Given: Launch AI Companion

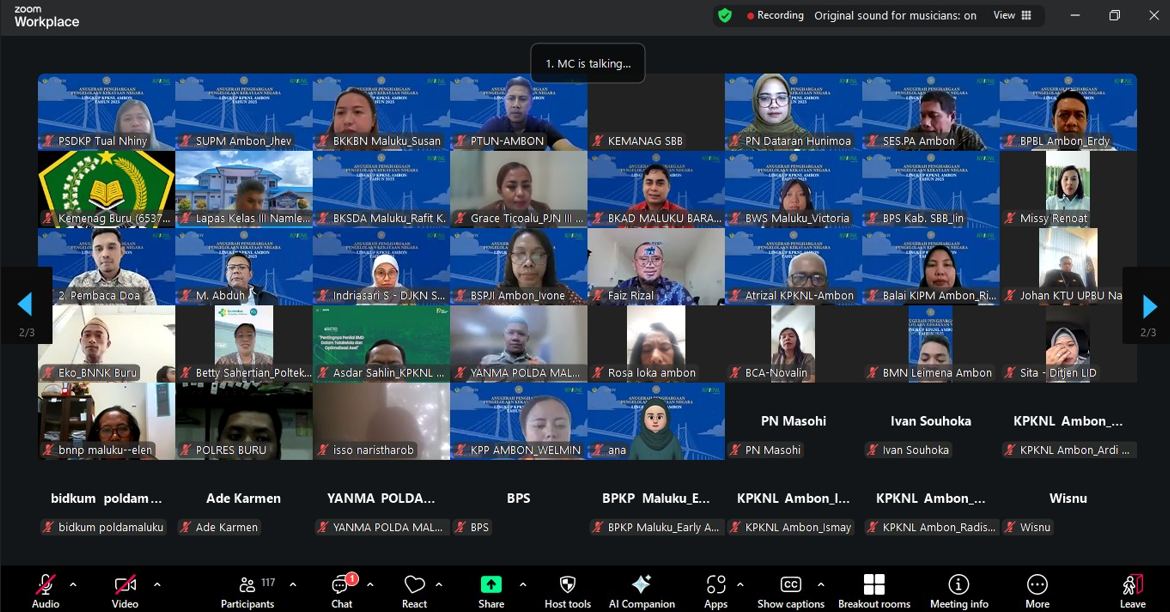Looking at the screenshot, I should (x=641, y=589).
